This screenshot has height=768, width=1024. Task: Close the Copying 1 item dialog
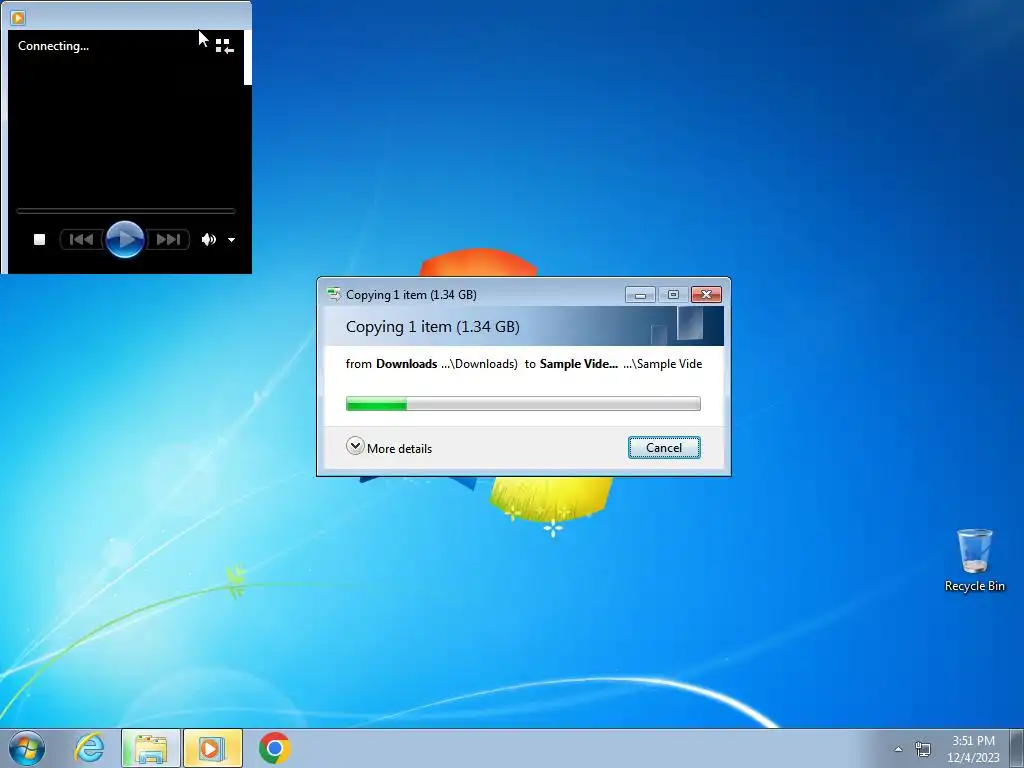click(706, 295)
